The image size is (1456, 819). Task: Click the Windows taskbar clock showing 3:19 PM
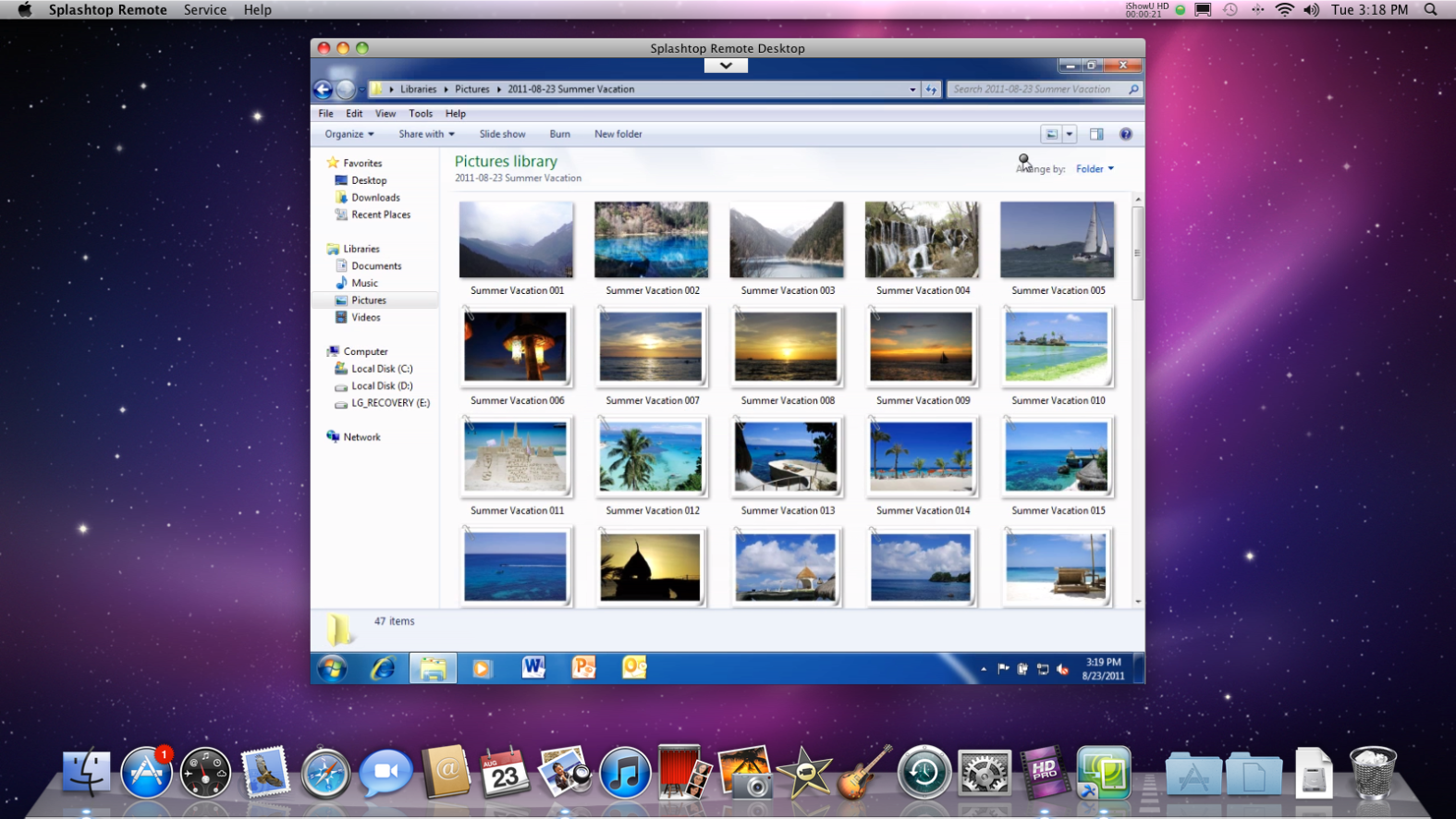tap(1104, 668)
